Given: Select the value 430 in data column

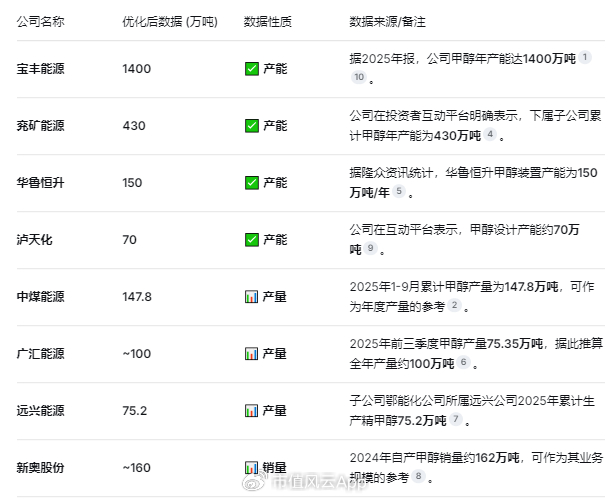Looking at the screenshot, I should click(134, 126).
